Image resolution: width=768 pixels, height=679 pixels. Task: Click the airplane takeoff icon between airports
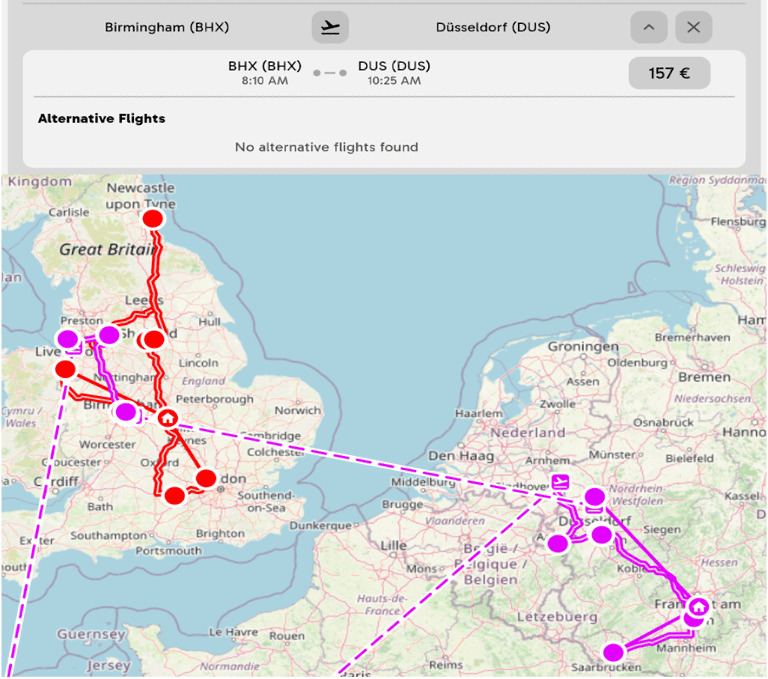pyautogui.click(x=330, y=27)
